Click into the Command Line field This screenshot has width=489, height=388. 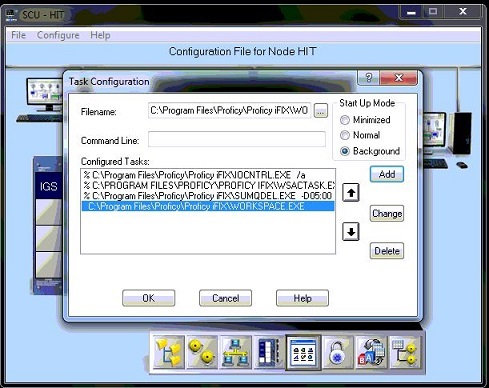(237, 139)
